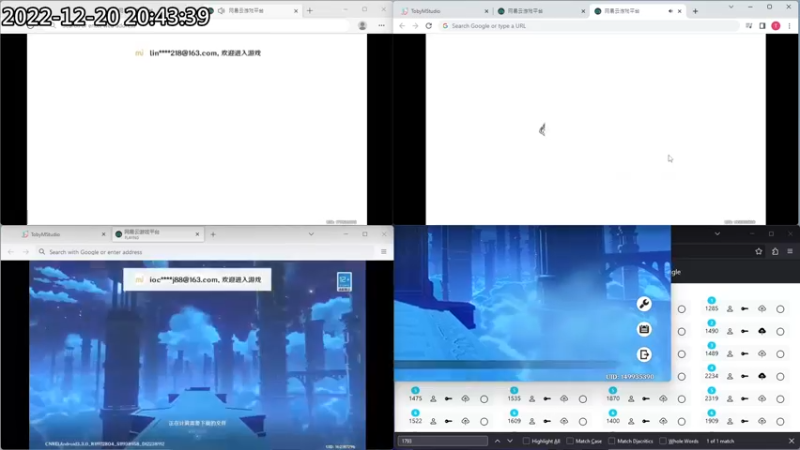800x450 pixels.
Task: Click the 12+ age rating badge in game
Action: click(344, 282)
